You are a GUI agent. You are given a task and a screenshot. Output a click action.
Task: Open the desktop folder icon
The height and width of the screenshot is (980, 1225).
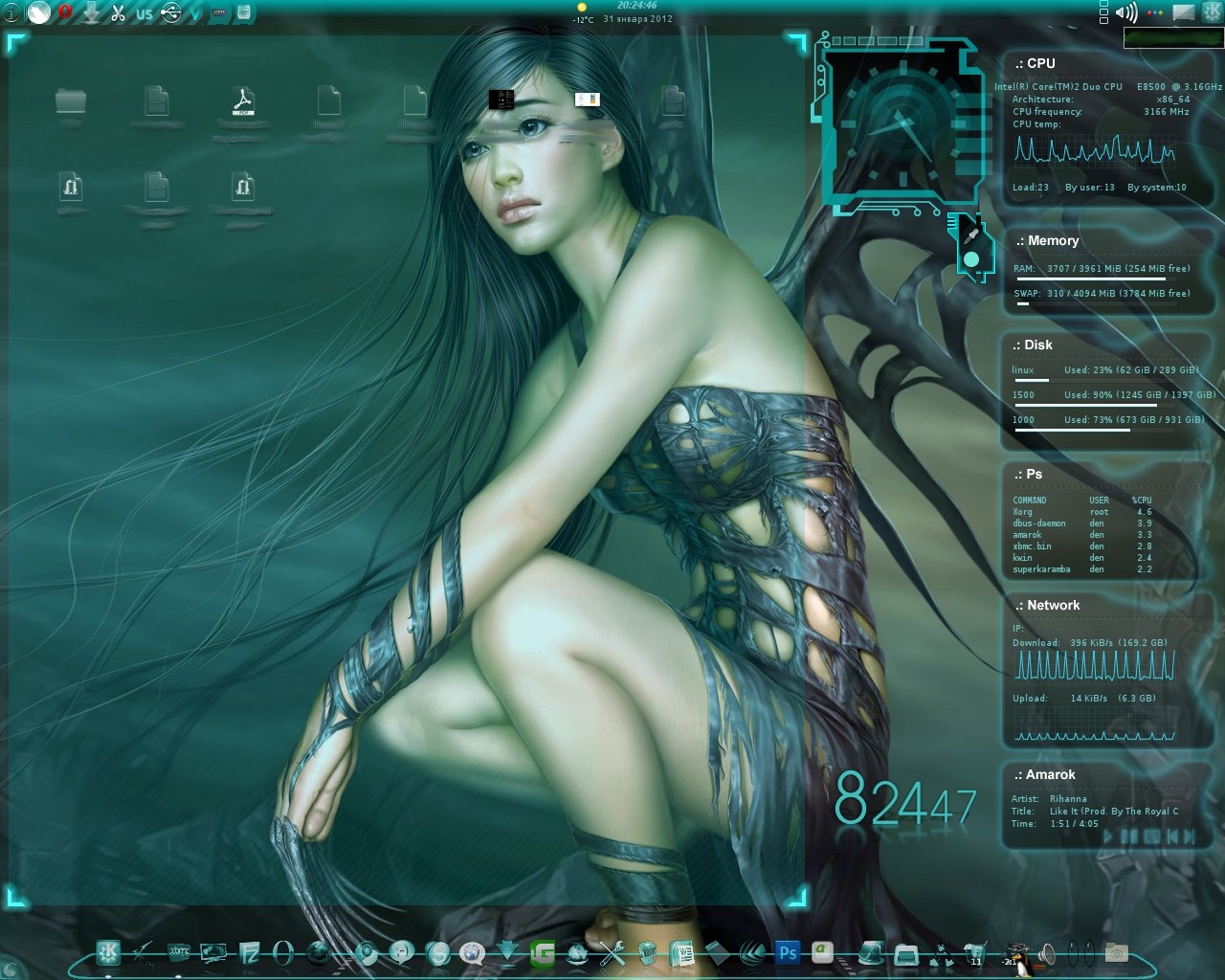click(x=71, y=100)
